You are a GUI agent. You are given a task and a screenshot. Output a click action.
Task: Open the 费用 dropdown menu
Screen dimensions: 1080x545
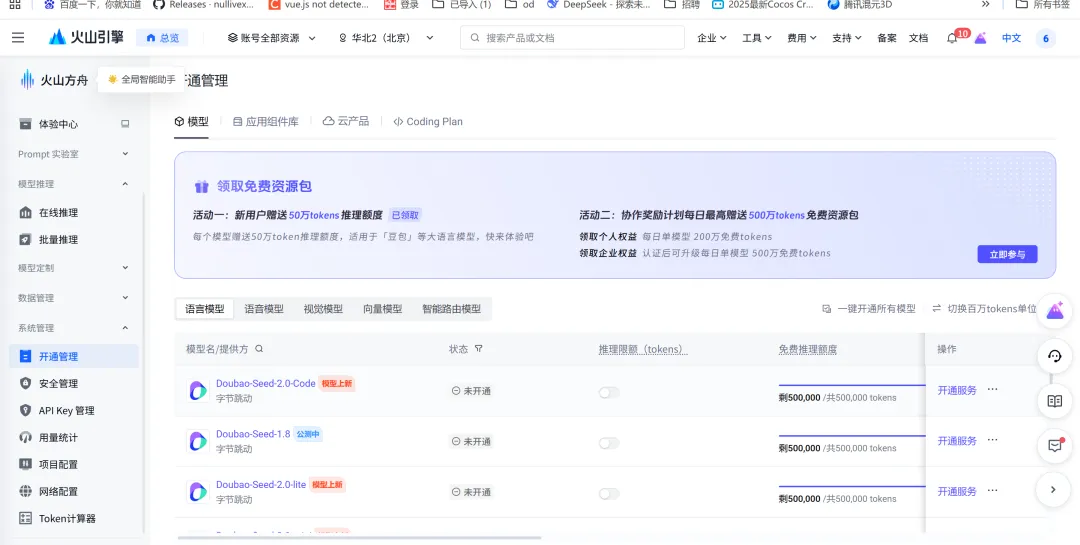pos(802,38)
